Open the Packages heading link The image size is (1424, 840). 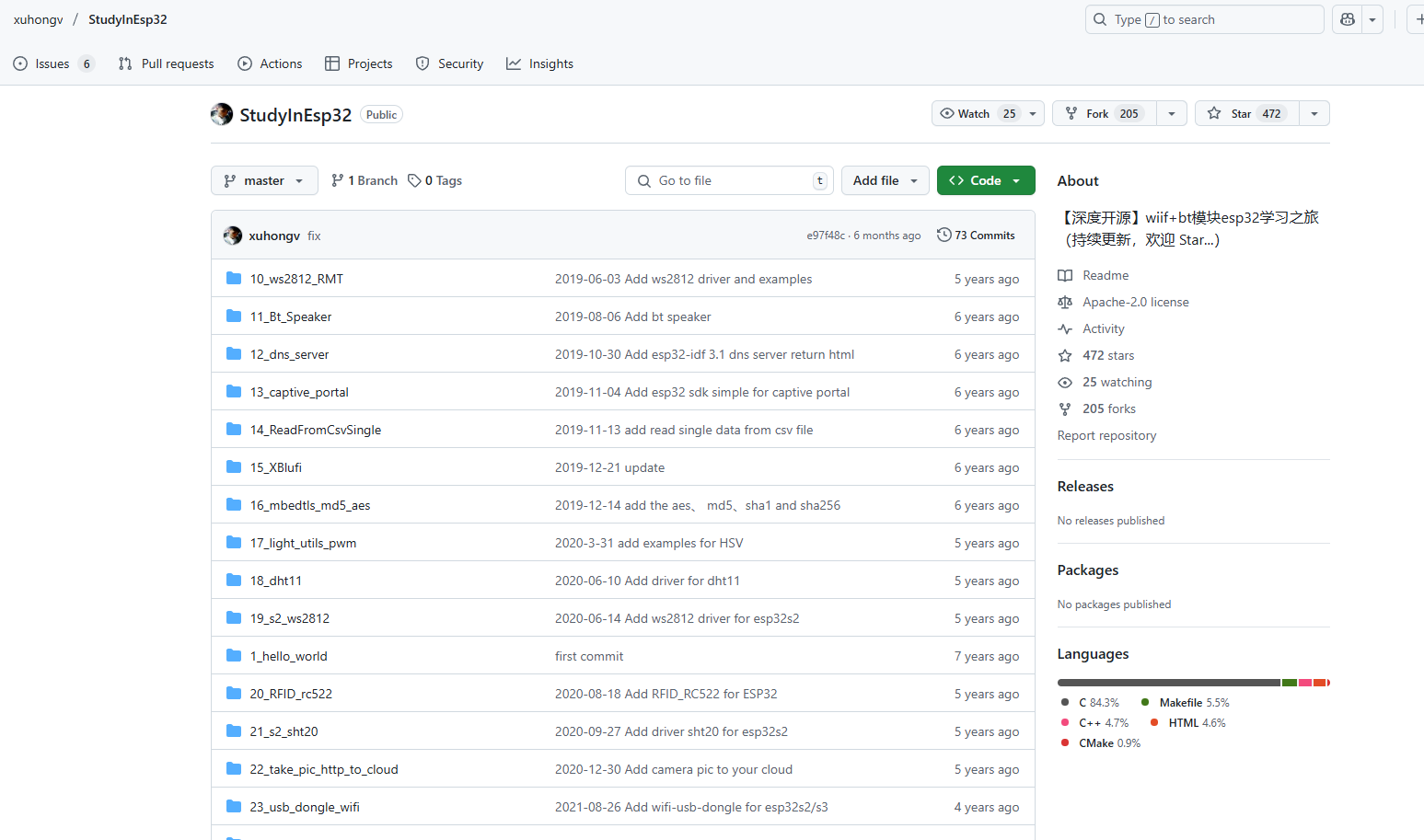[x=1088, y=570]
